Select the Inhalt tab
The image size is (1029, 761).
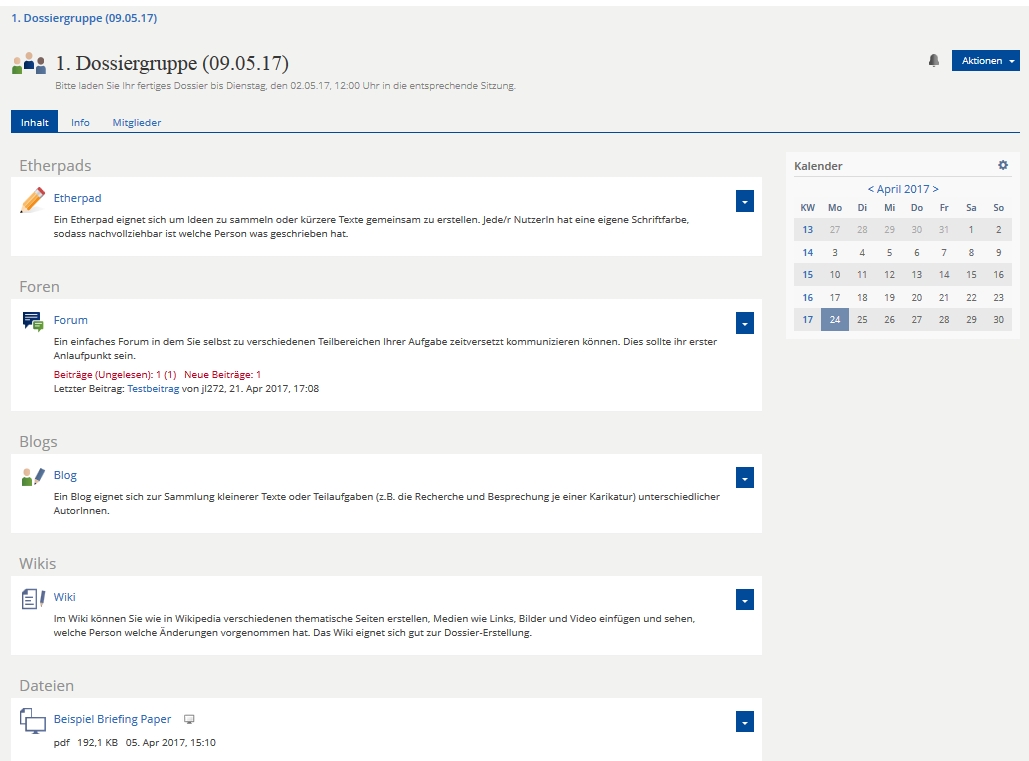pos(35,122)
